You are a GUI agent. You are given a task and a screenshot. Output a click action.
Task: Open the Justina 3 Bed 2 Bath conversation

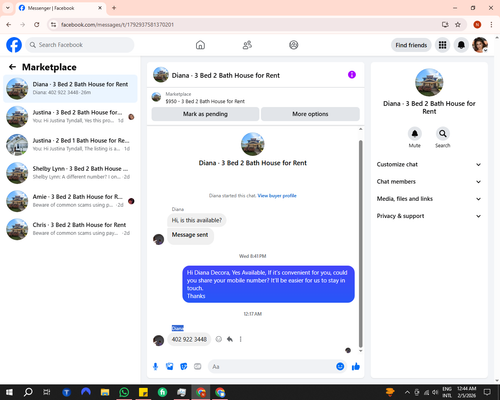[x=70, y=117]
